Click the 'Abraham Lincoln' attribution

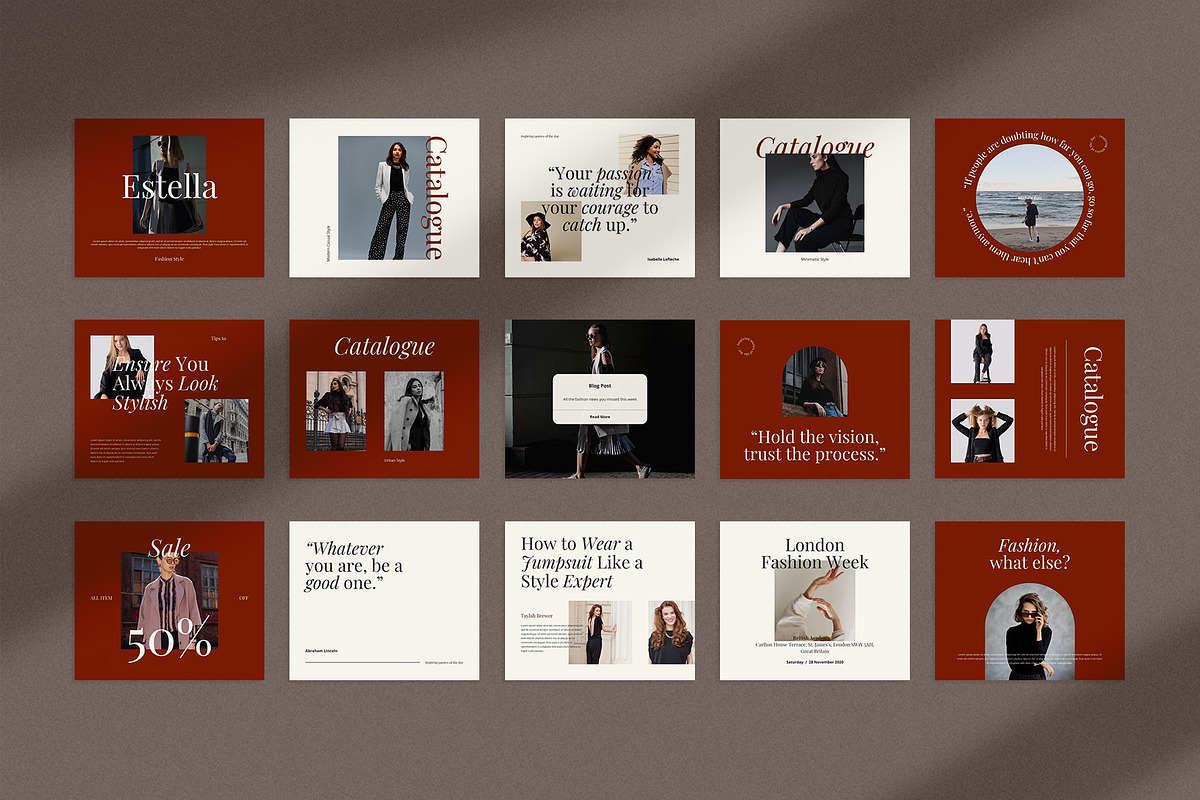click(x=321, y=650)
